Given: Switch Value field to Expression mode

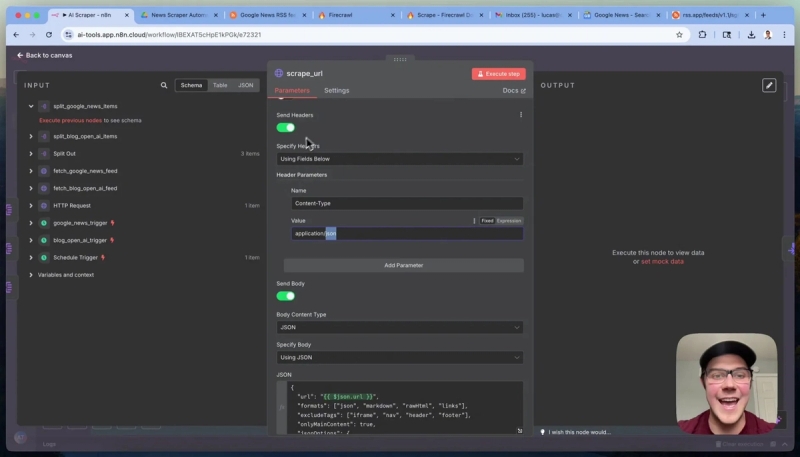Looking at the screenshot, I should click(509, 221).
